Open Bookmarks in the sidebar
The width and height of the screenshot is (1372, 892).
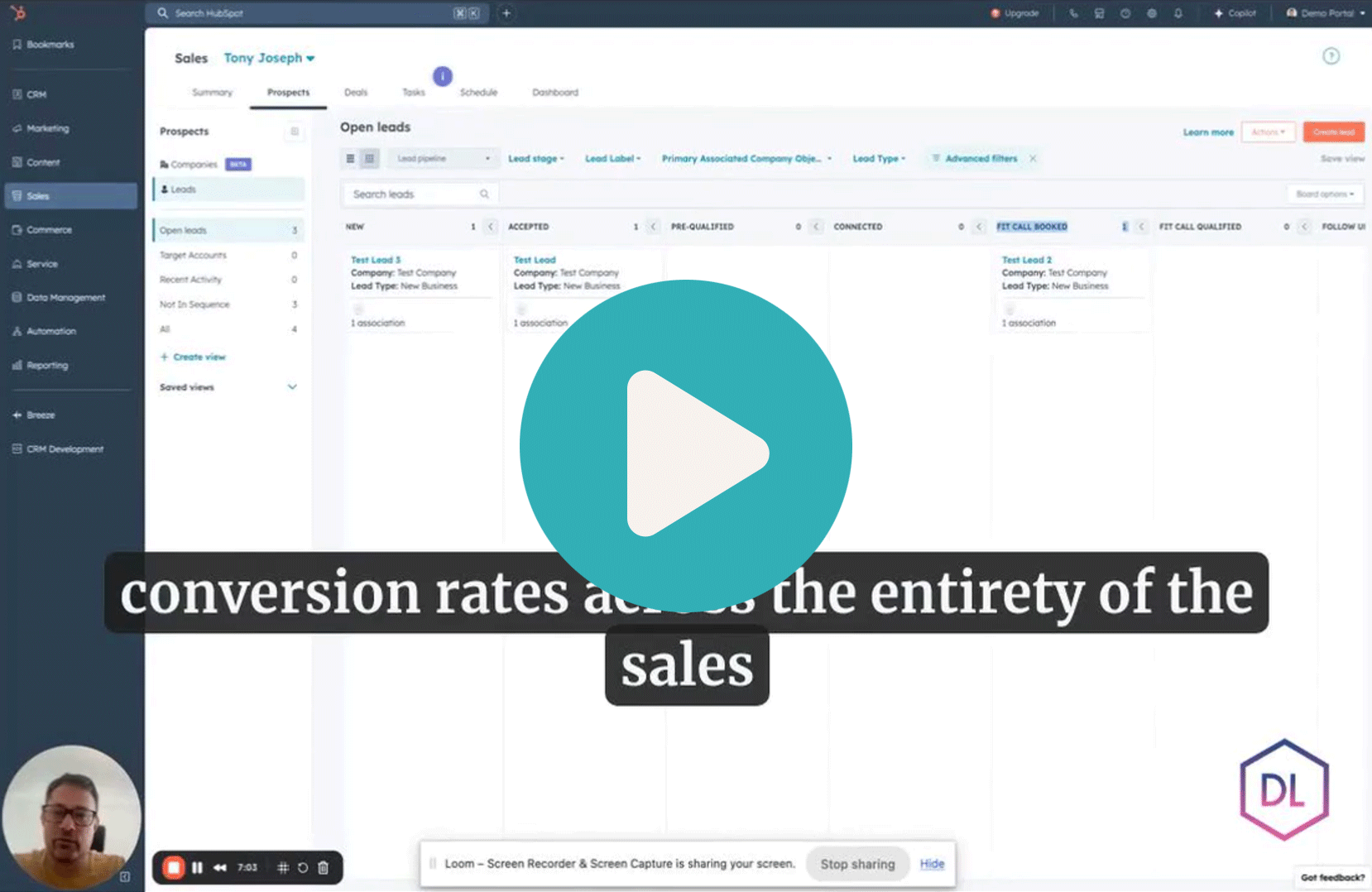43,45
